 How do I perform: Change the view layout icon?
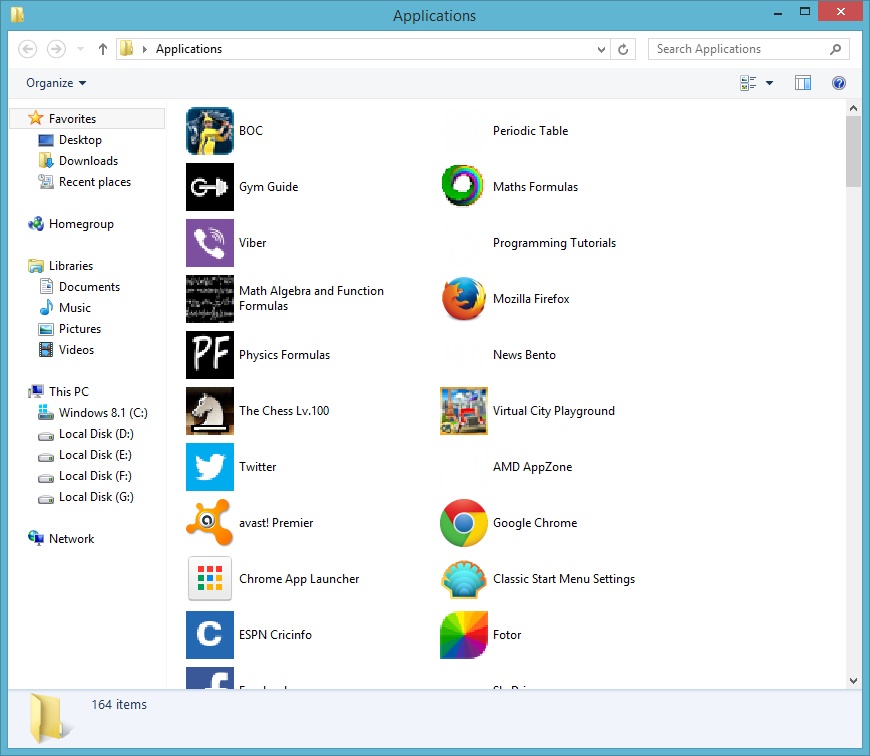748,83
